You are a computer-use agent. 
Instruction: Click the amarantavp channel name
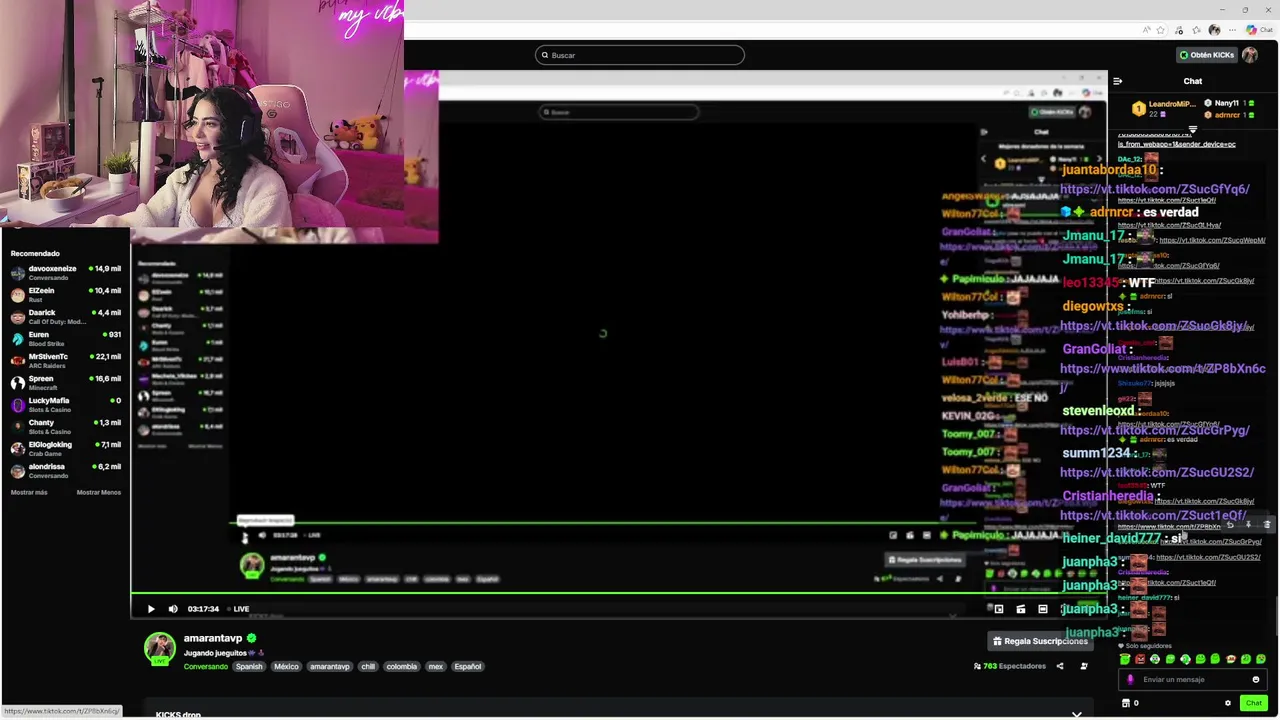pos(213,638)
